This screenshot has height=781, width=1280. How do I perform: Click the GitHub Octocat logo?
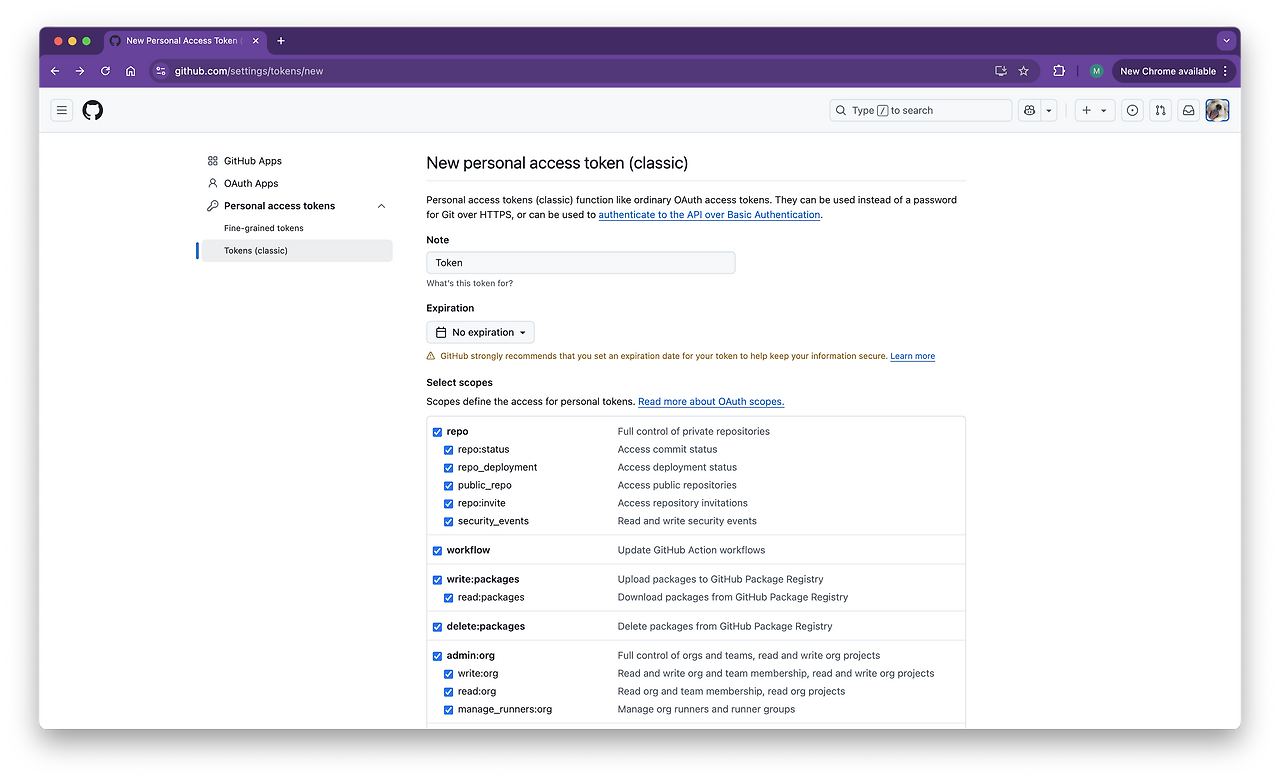click(93, 111)
